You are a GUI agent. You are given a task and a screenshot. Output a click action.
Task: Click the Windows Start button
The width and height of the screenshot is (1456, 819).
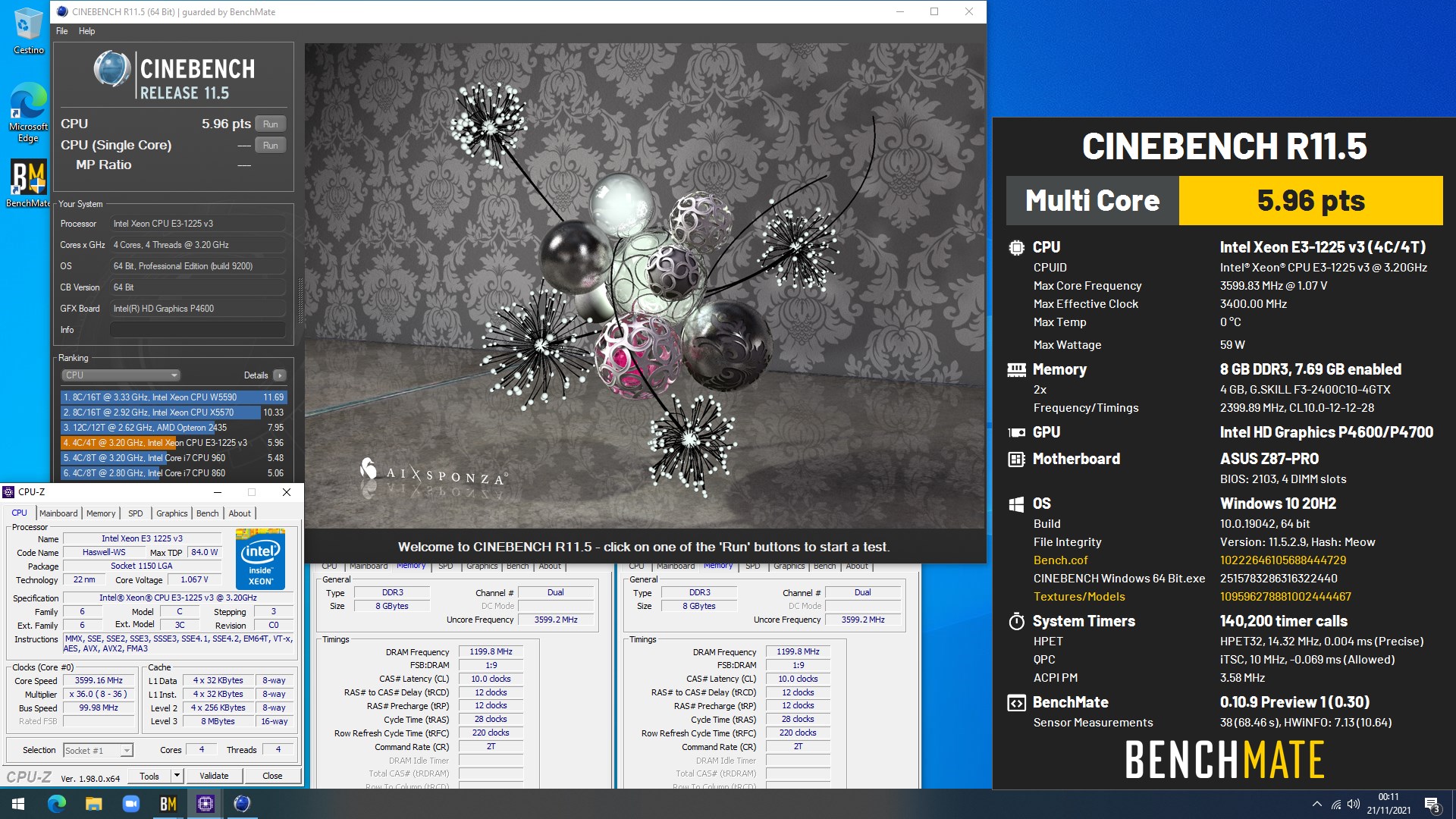click(18, 804)
